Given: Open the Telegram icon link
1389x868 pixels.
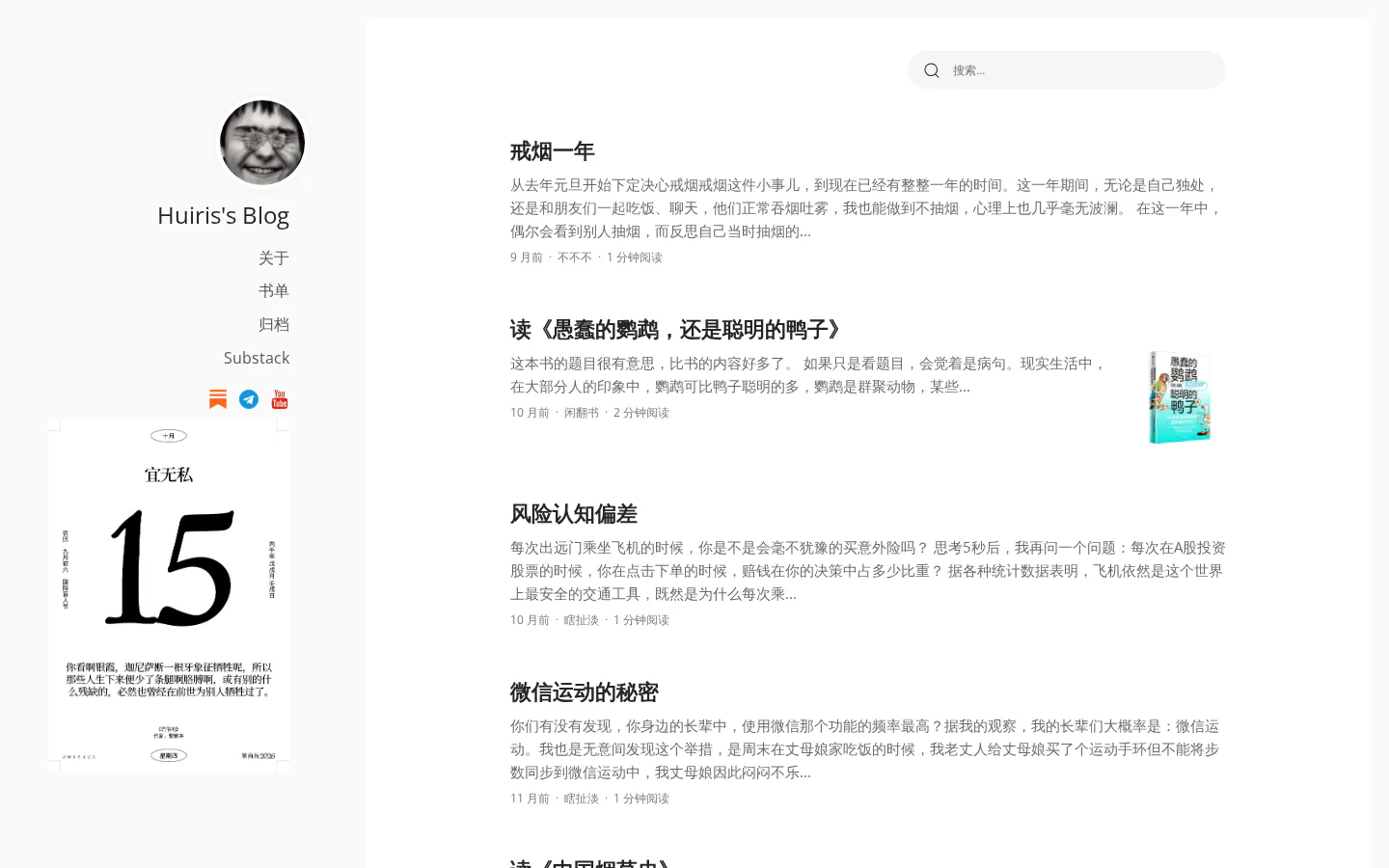Looking at the screenshot, I should click(x=249, y=399).
